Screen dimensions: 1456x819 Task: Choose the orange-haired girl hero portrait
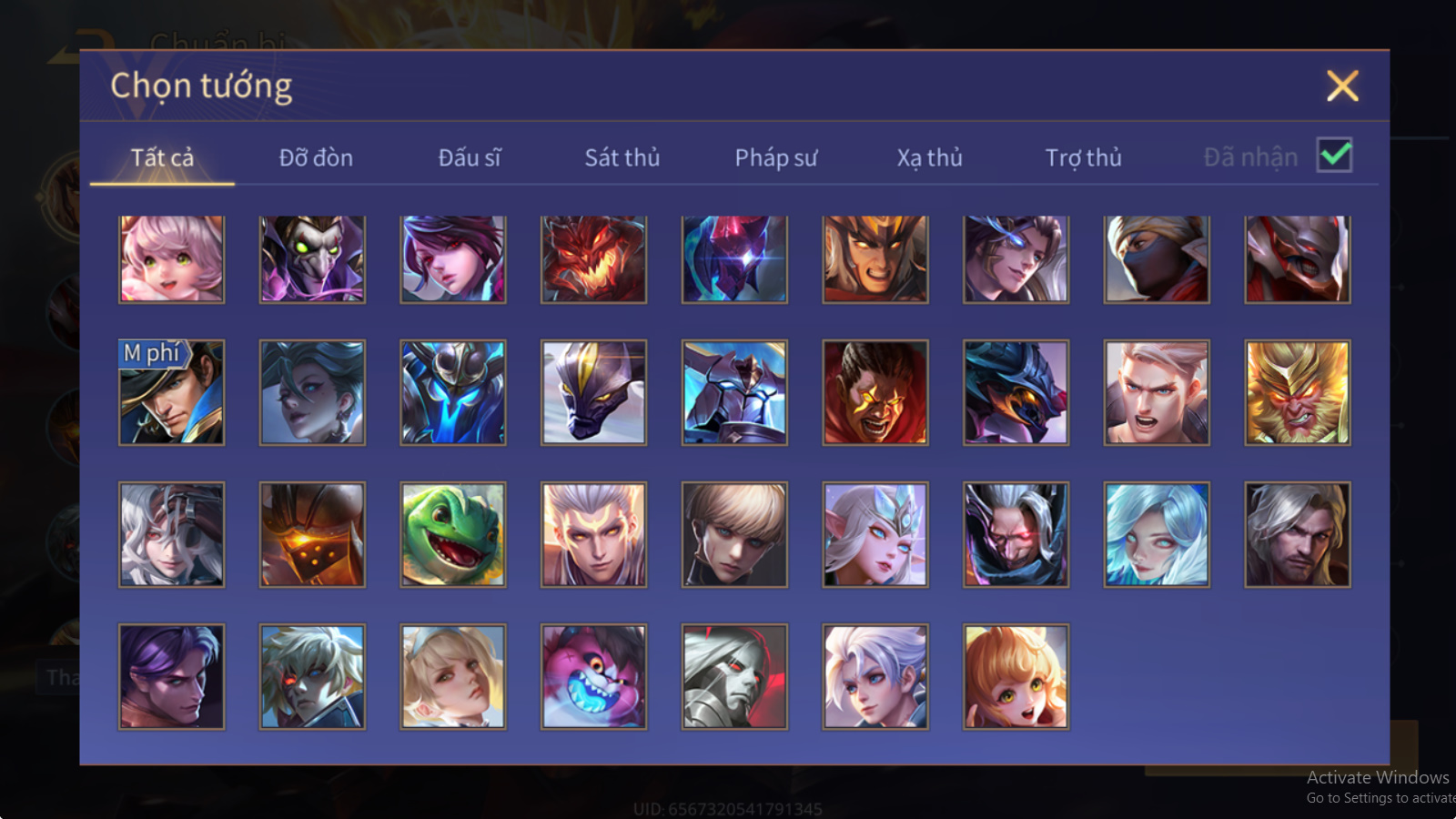[1016, 676]
